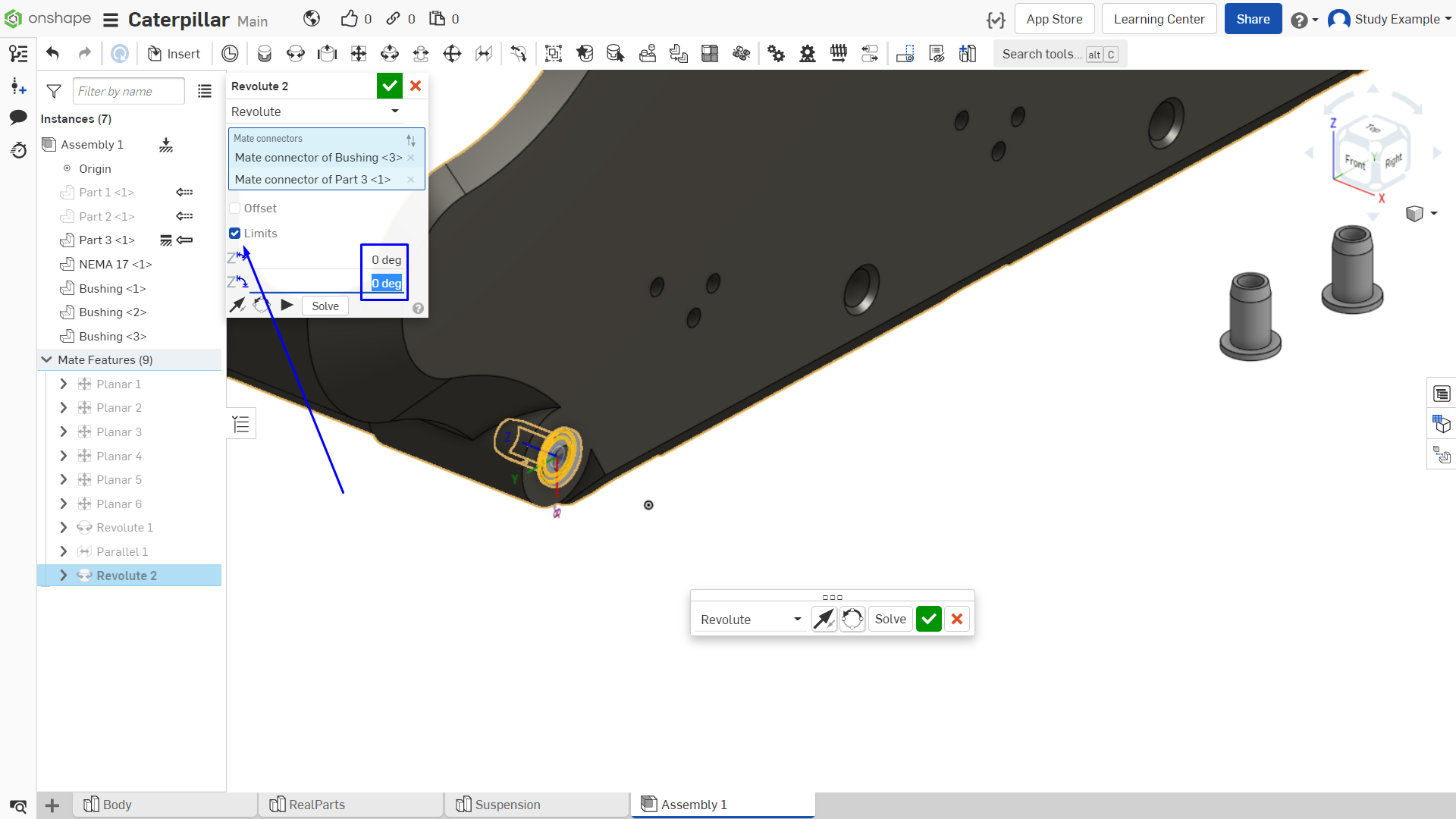Flip primary axis in Revolute 2 dialog
Image resolution: width=1456 pixels, height=819 pixels.
pyautogui.click(x=238, y=306)
